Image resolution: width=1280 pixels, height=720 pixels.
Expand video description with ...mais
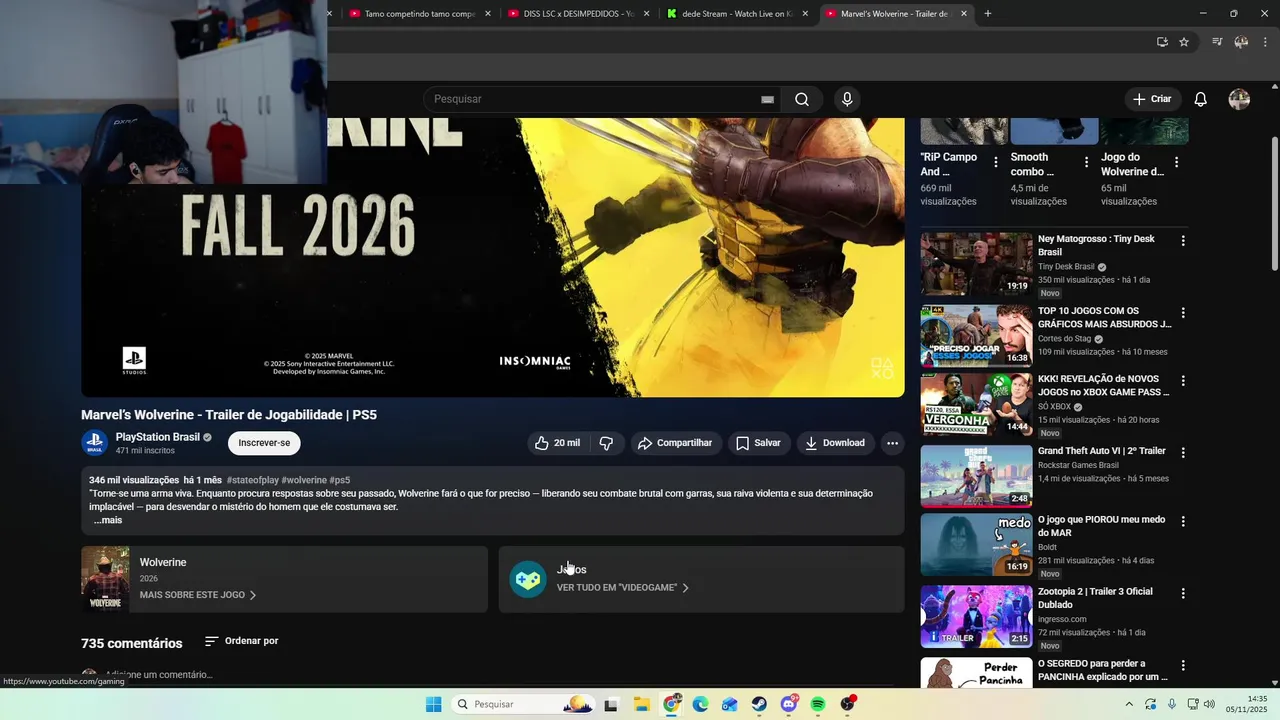[107, 520]
